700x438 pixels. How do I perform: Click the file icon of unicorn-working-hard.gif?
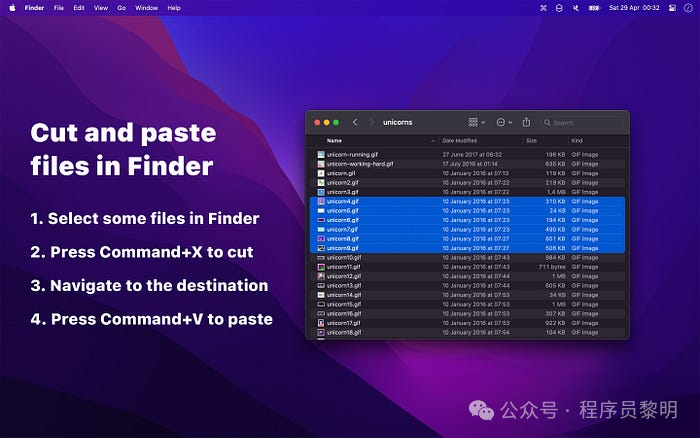tap(321, 164)
